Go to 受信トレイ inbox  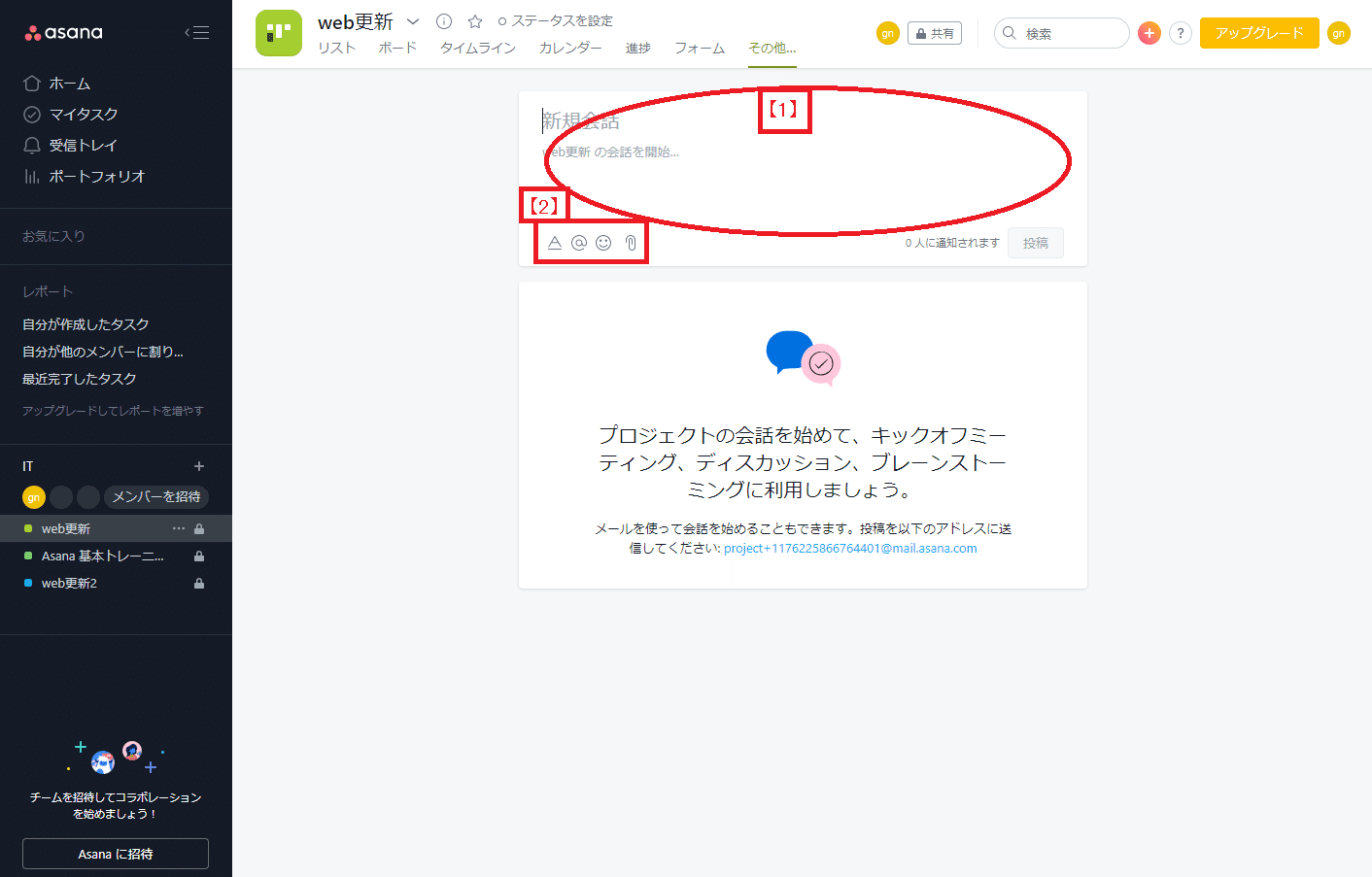tap(70, 146)
